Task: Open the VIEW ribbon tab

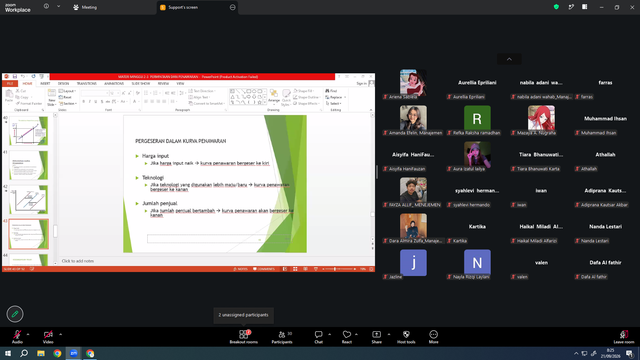Action: click(180, 83)
